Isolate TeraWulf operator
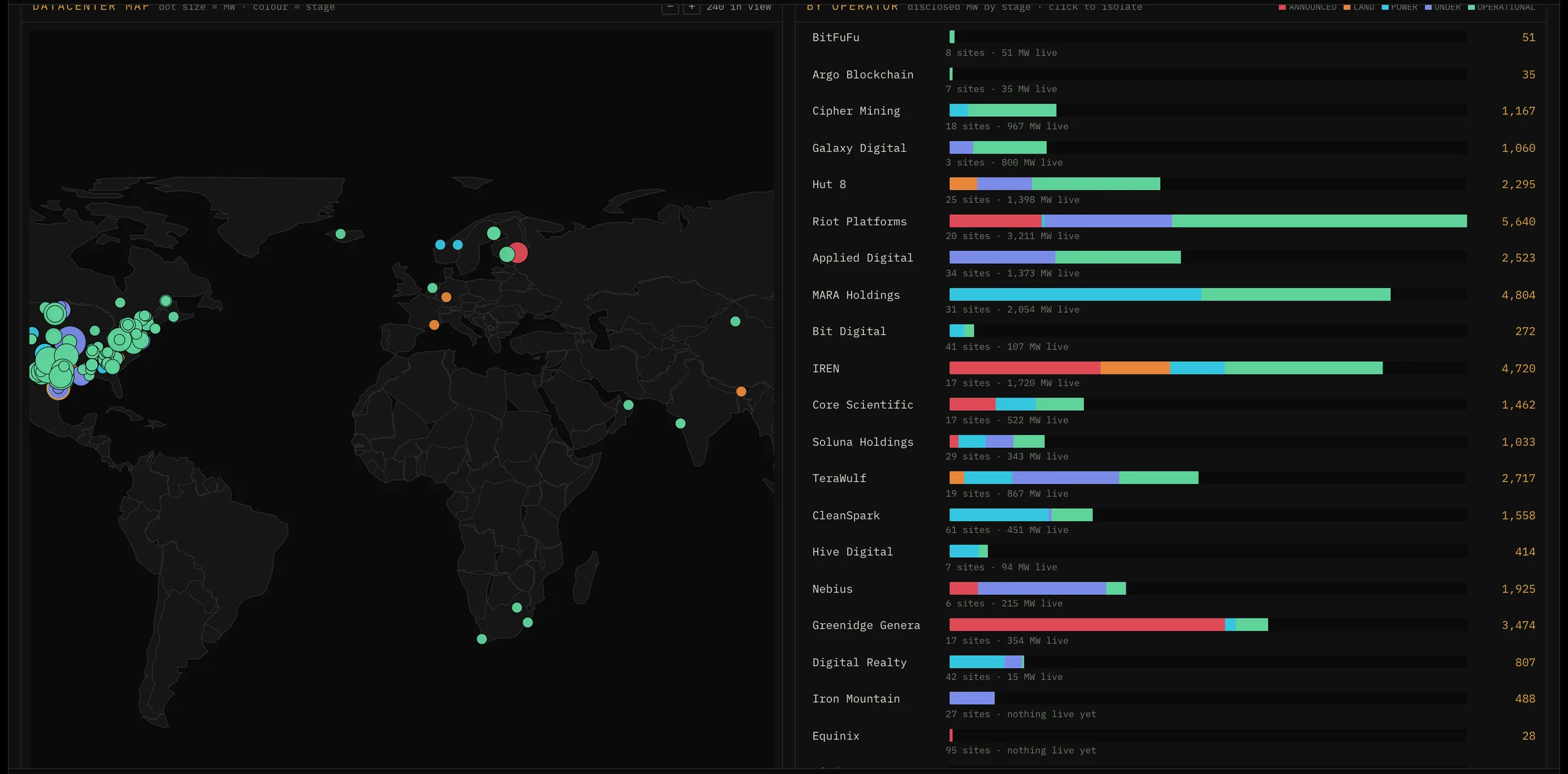 coord(1173,485)
